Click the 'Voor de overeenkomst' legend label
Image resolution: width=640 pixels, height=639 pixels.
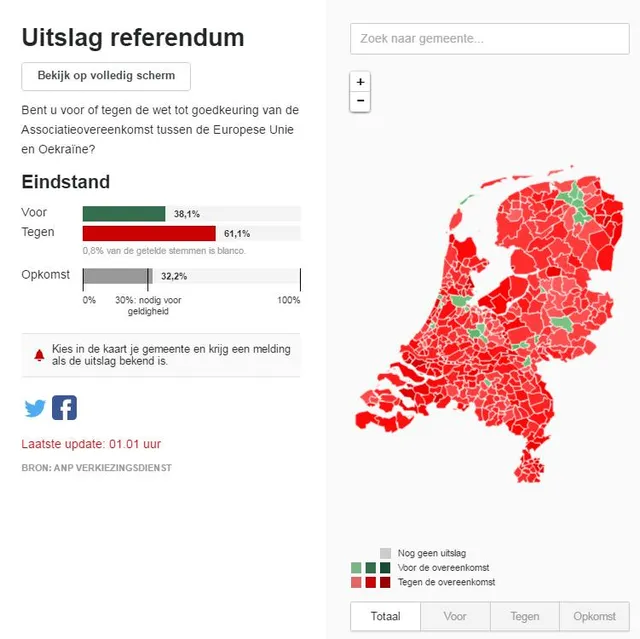tap(445, 568)
